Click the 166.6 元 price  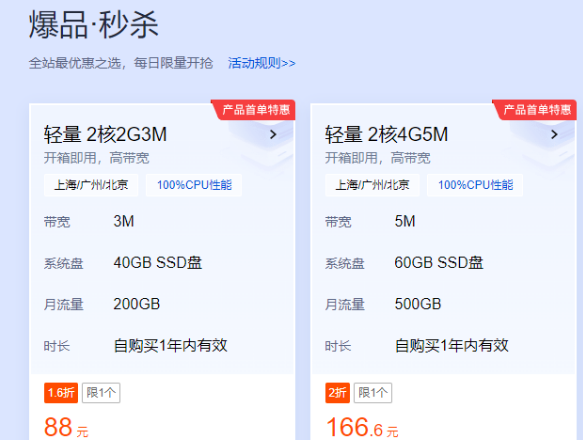(x=362, y=427)
